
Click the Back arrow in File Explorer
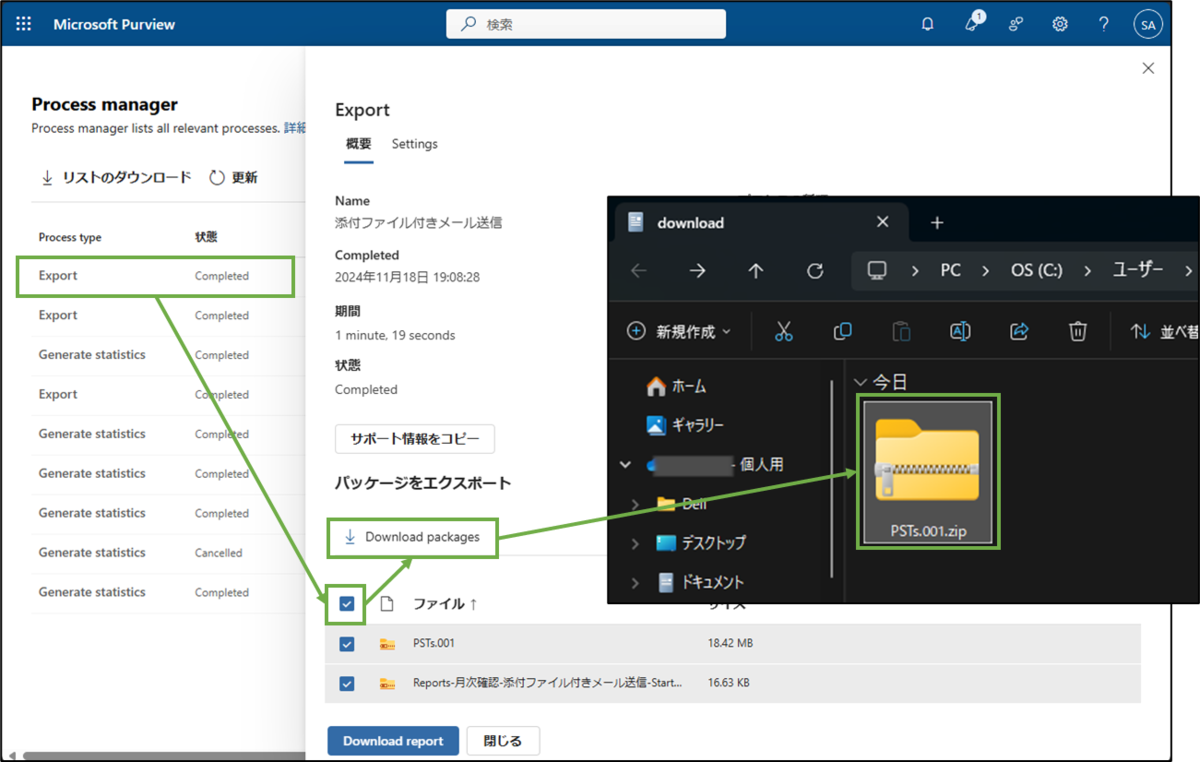pyautogui.click(x=639, y=271)
